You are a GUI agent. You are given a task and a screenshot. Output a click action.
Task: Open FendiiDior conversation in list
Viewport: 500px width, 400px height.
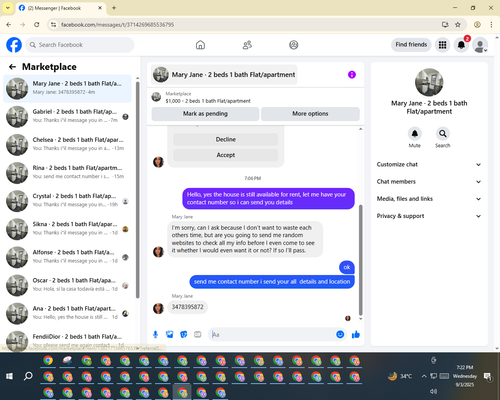67,340
